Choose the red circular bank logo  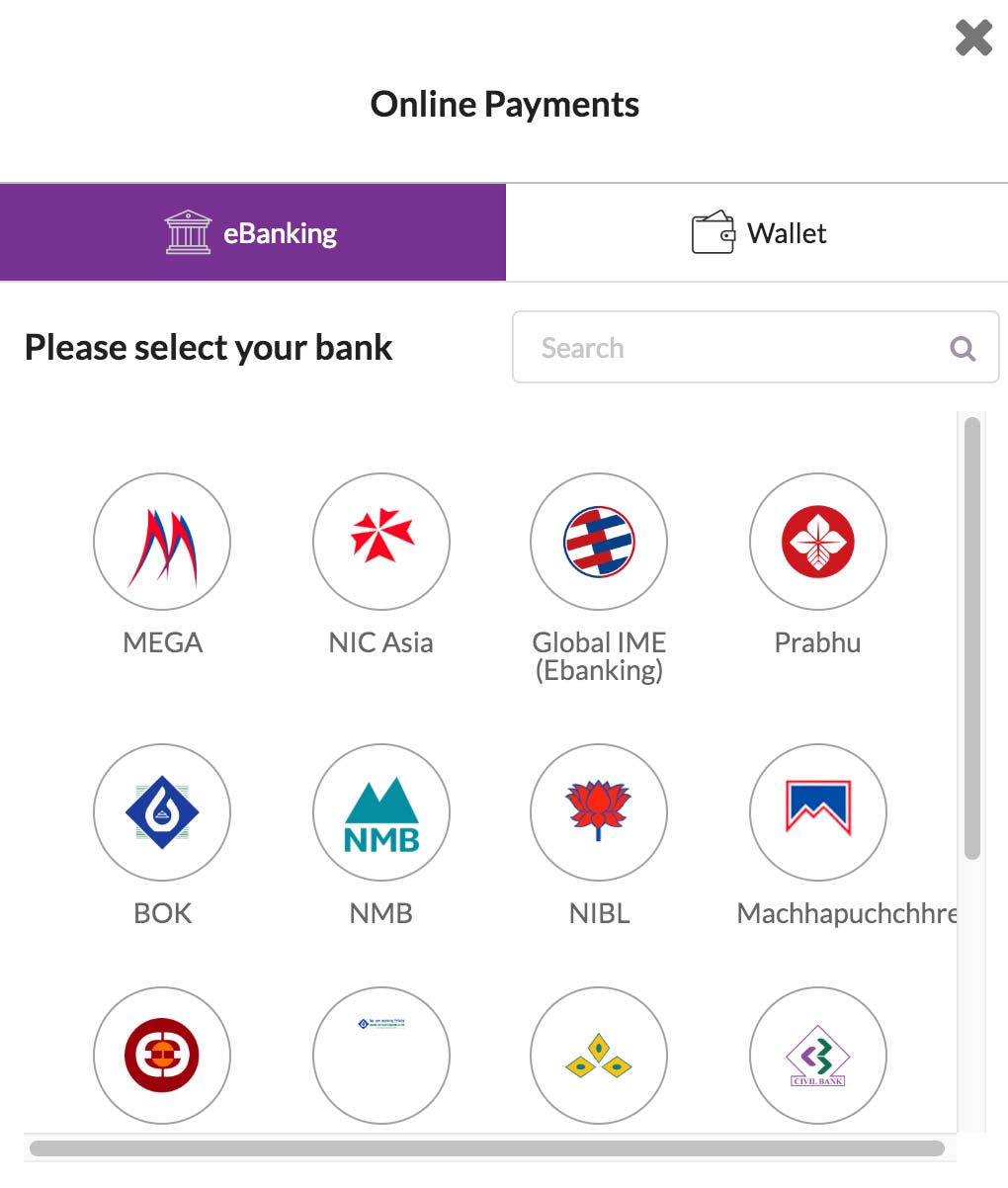[162, 1056]
